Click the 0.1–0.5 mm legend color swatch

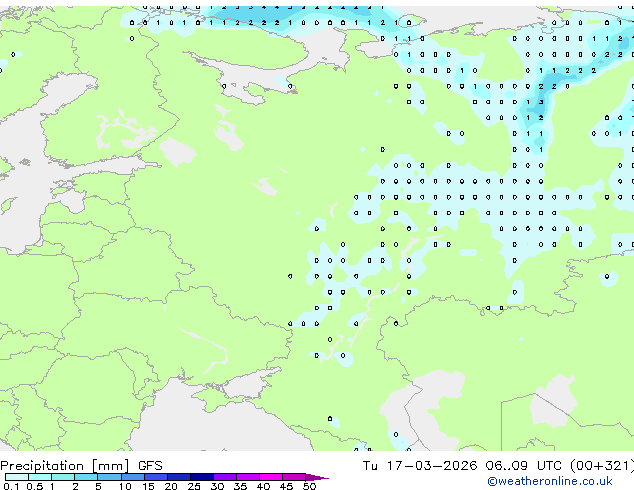pyautogui.click(x=17, y=477)
